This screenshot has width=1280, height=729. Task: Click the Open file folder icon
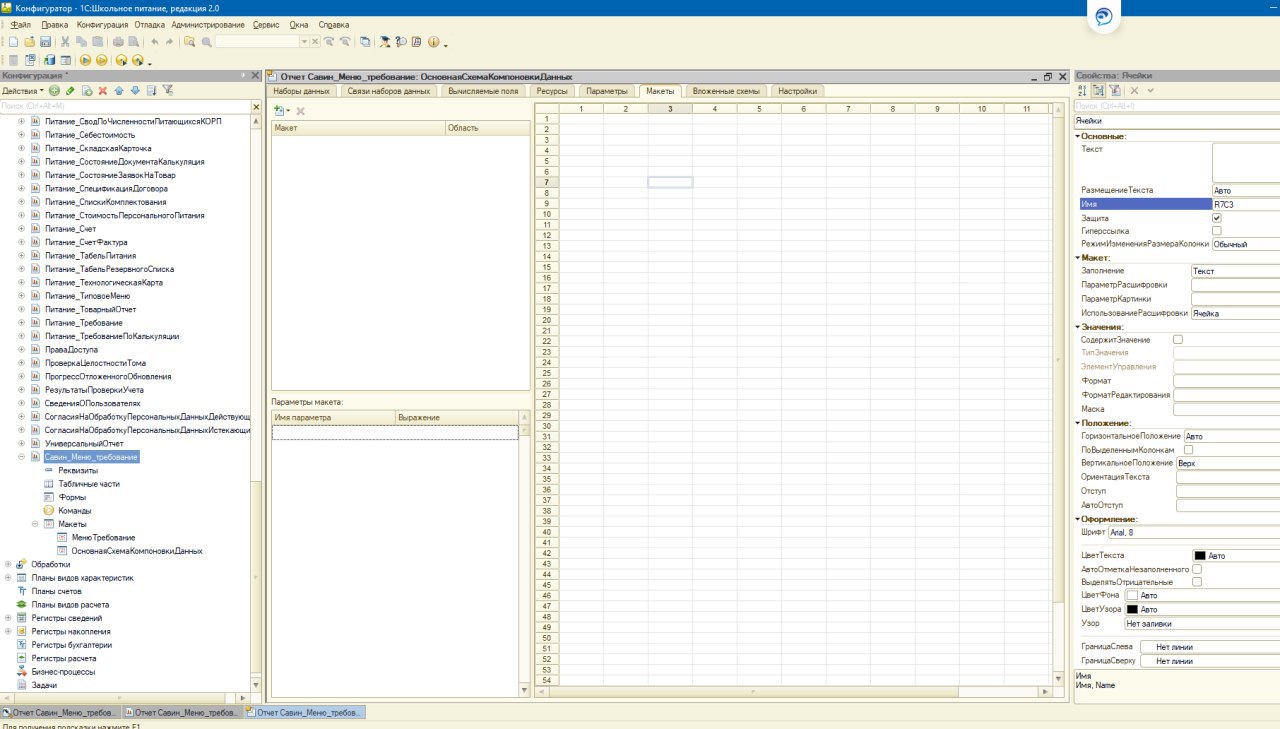[x=30, y=42]
